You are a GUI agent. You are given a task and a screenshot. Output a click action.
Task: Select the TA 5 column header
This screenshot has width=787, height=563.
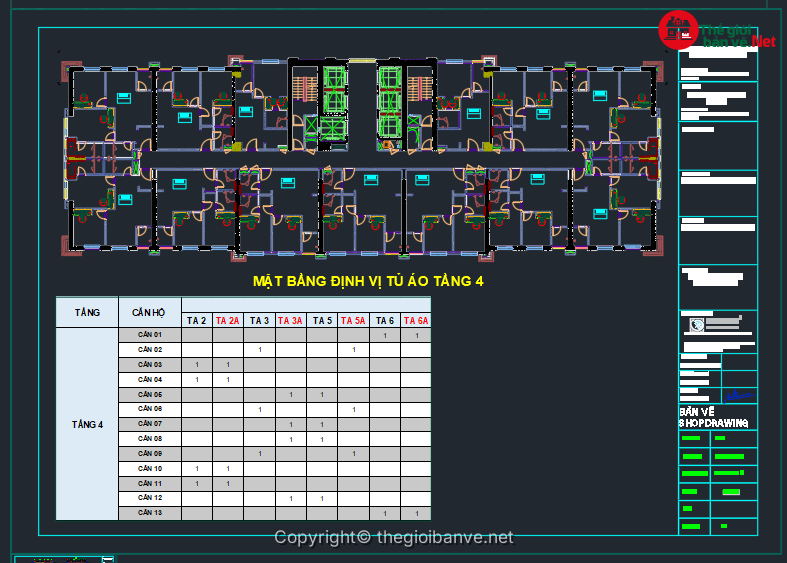point(321,321)
